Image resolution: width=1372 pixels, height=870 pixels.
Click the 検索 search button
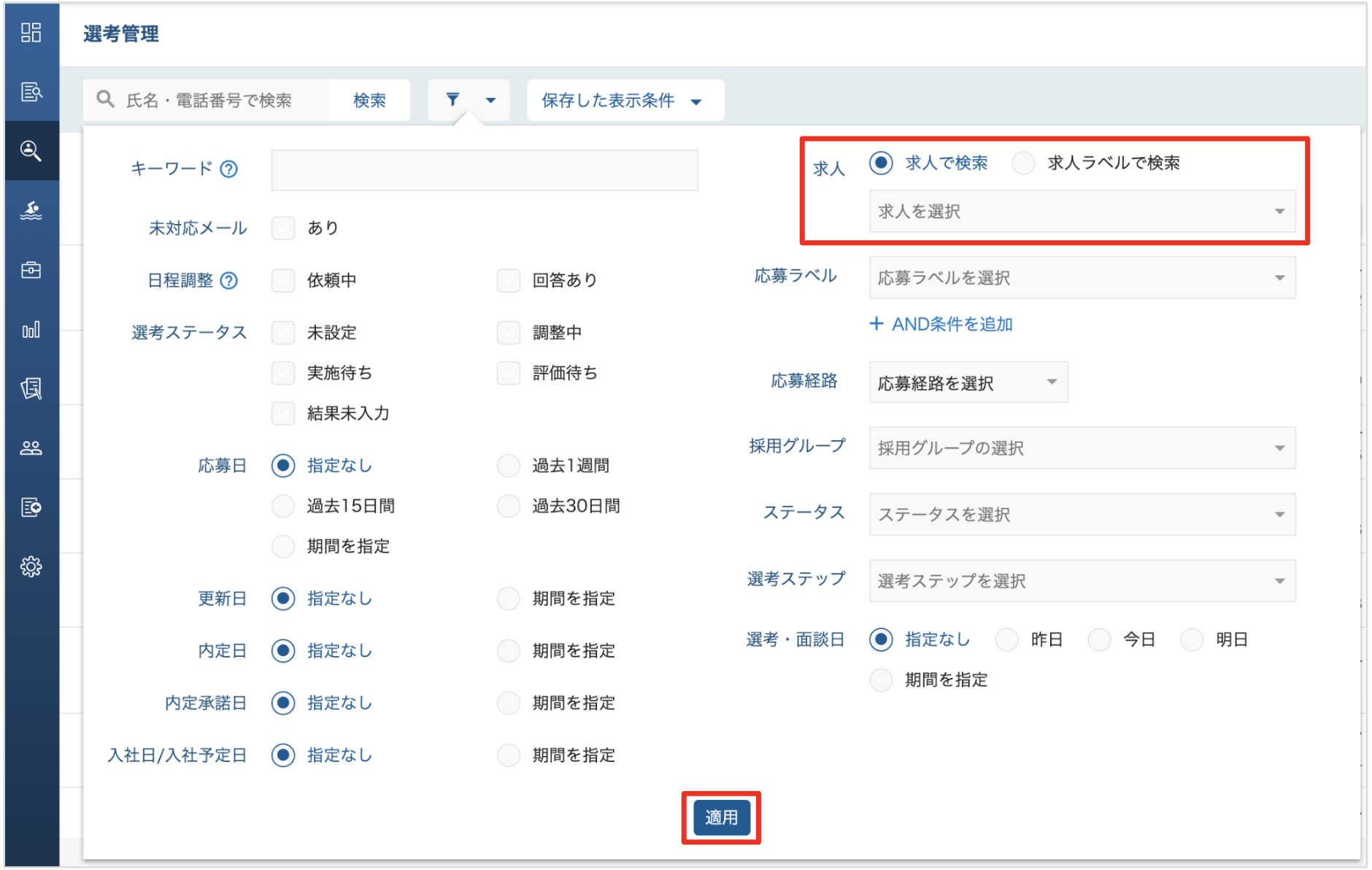click(x=369, y=100)
